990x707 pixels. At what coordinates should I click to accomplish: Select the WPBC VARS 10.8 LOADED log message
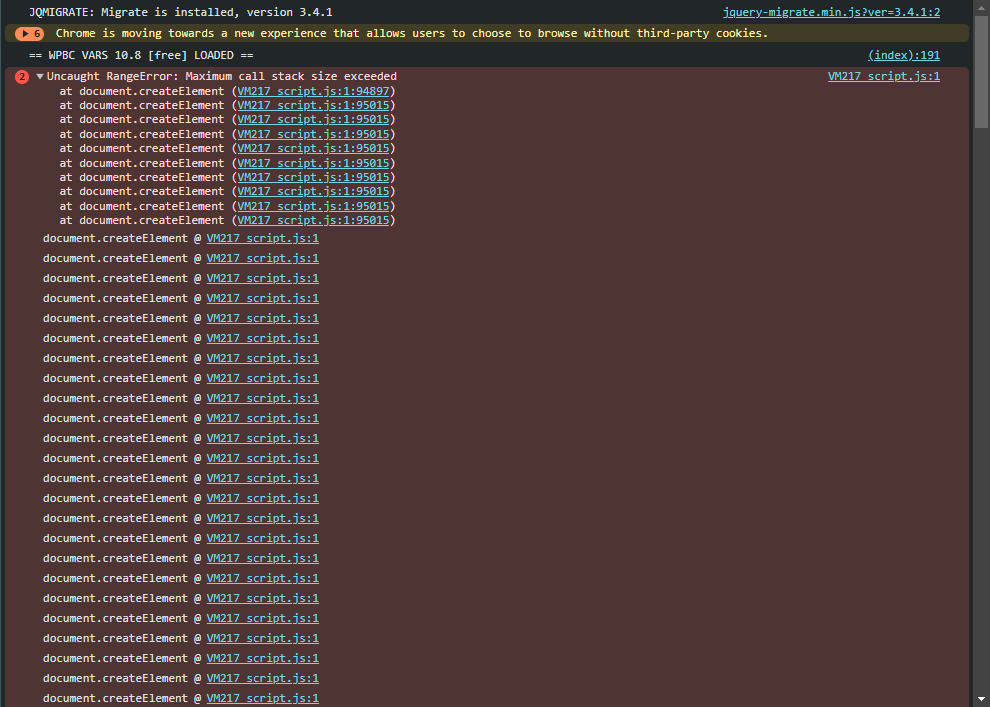pyautogui.click(x=141, y=56)
